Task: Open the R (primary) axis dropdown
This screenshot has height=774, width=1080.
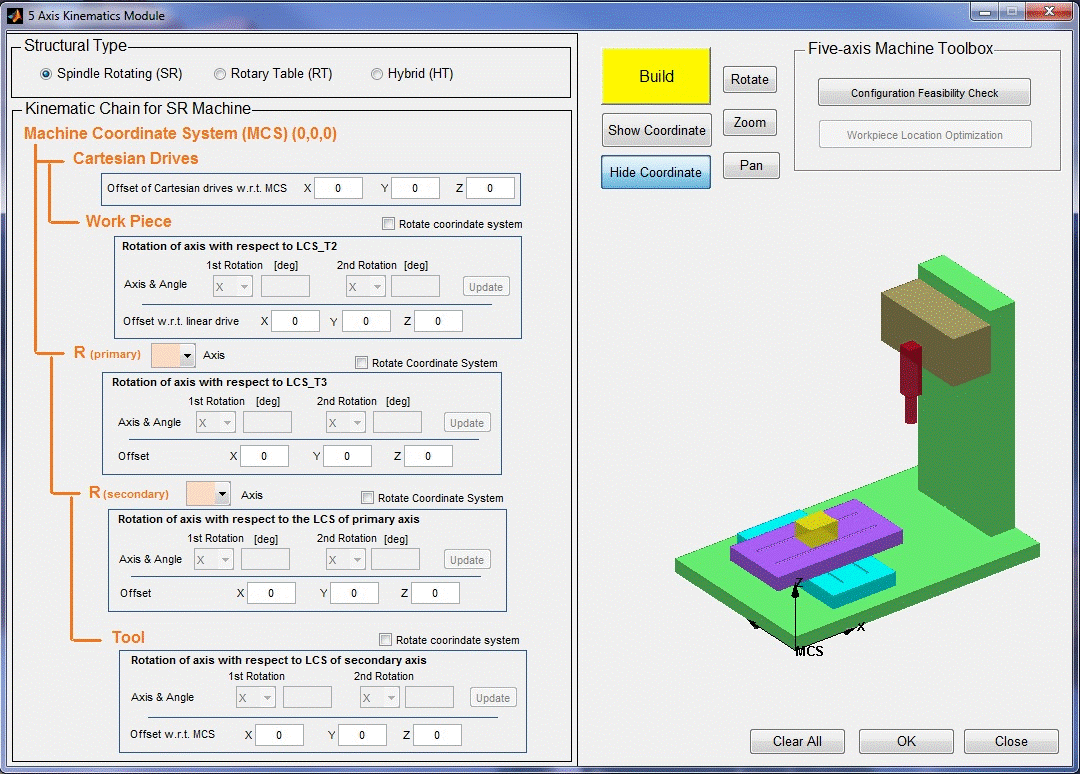Action: (x=173, y=355)
